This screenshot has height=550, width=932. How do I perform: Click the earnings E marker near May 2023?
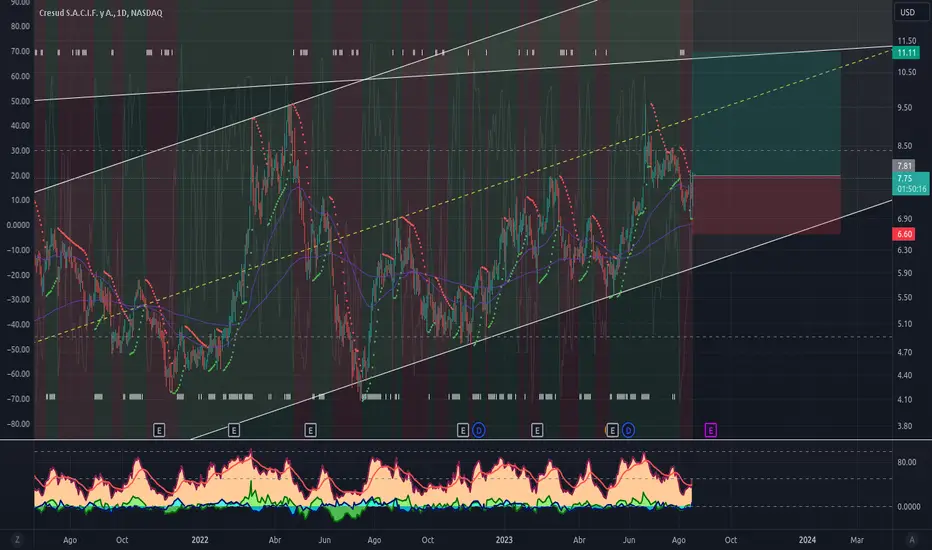(612, 430)
